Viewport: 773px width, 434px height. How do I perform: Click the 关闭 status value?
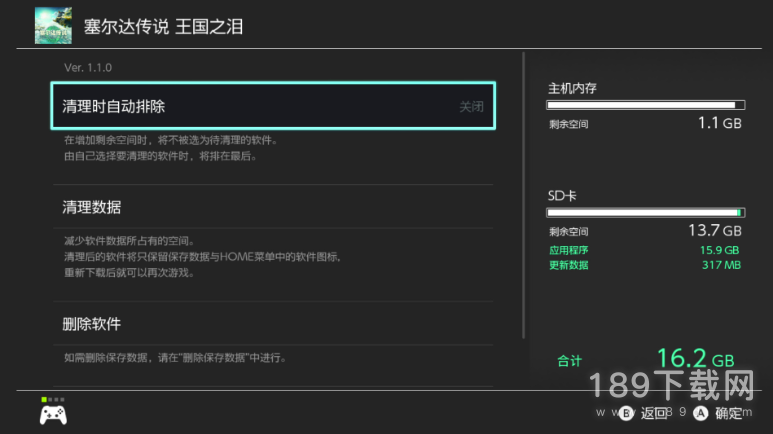[471, 107]
